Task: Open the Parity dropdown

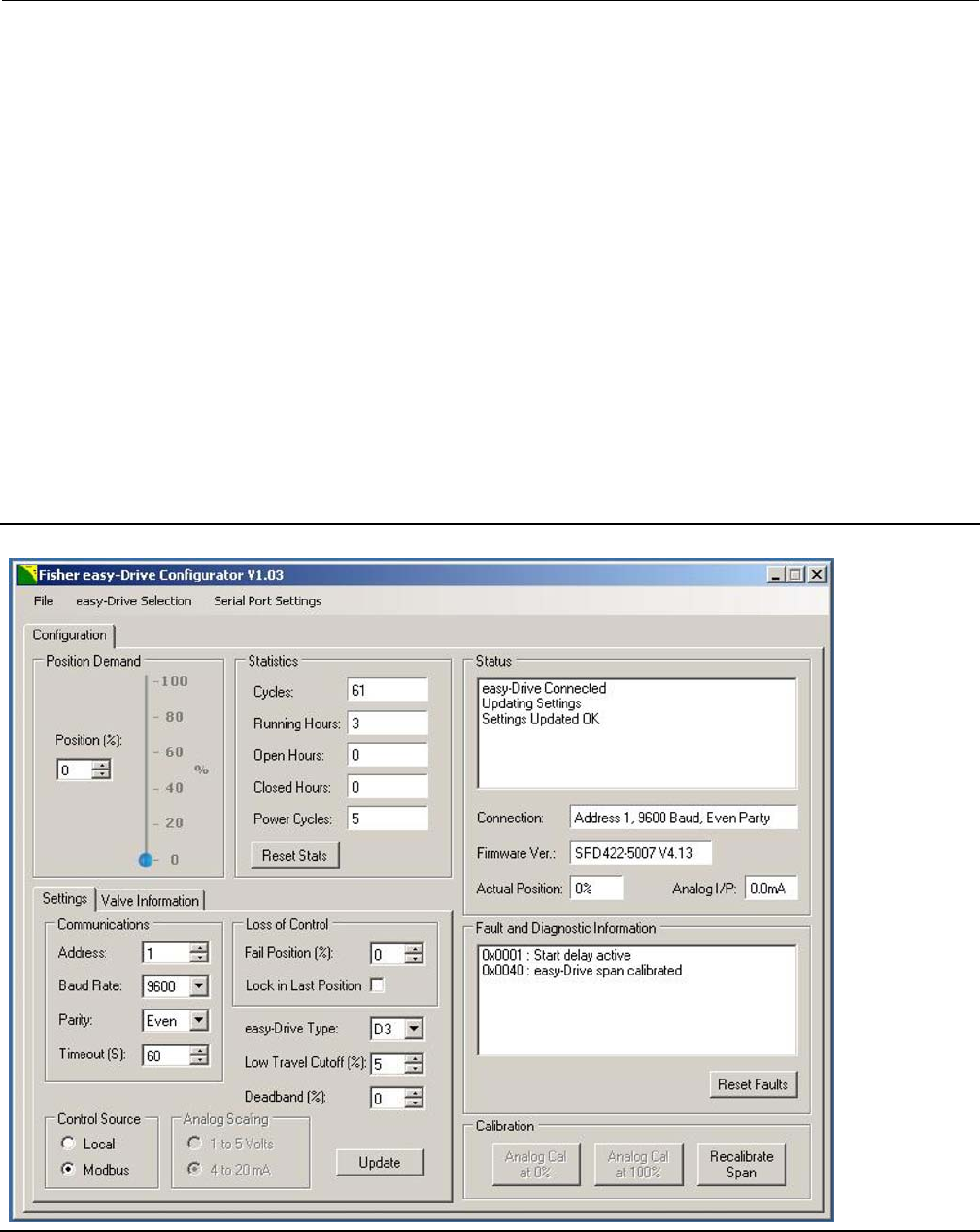Action: (x=199, y=1021)
